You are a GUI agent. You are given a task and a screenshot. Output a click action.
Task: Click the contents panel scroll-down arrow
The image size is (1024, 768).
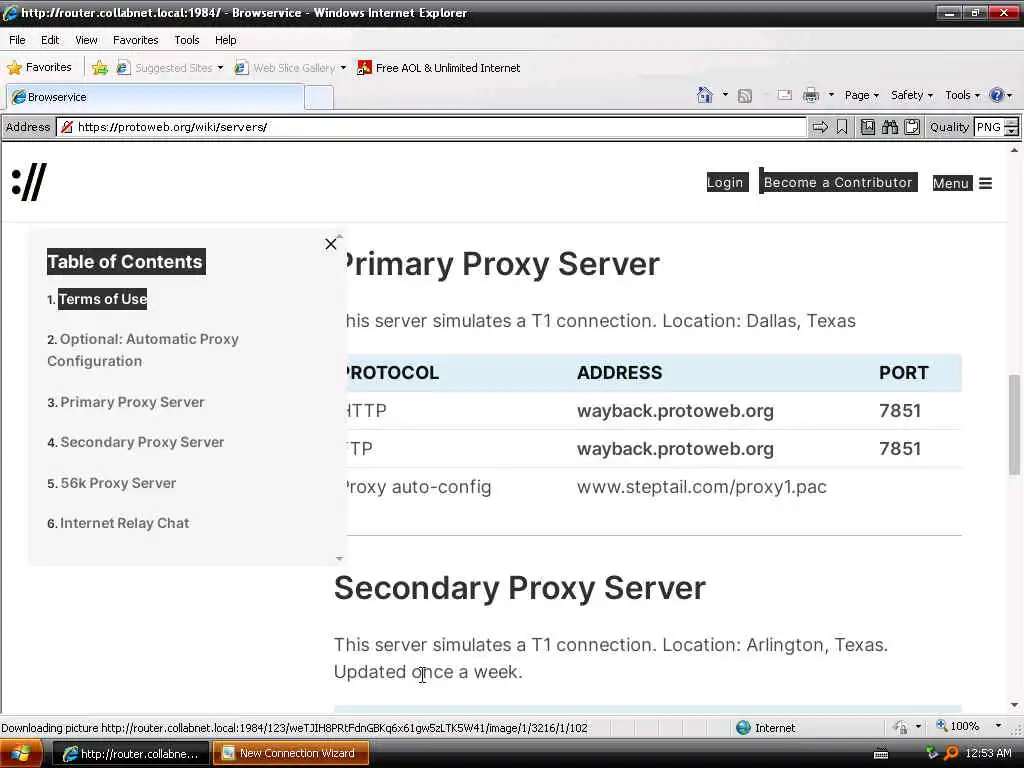pos(340,558)
